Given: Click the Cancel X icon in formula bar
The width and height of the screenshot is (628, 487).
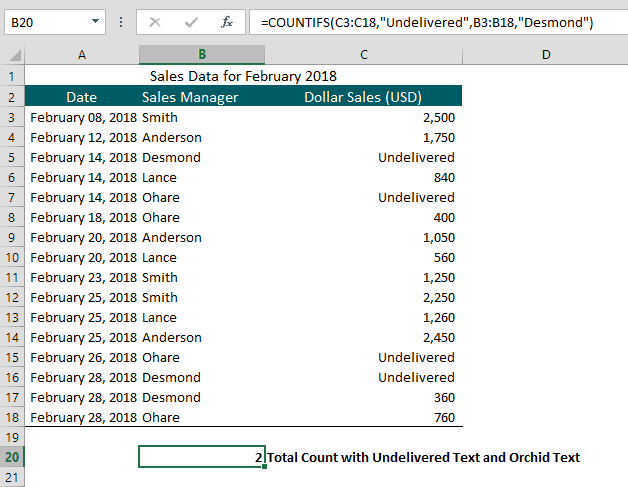Looking at the screenshot, I should (x=155, y=22).
